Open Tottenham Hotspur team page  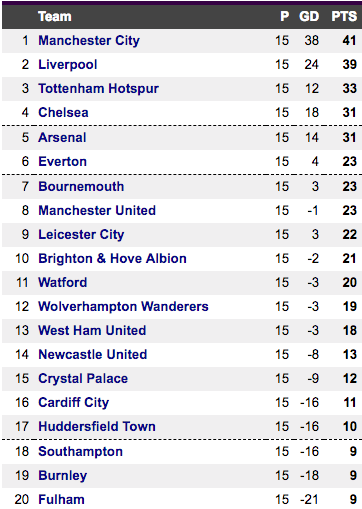pos(98,89)
